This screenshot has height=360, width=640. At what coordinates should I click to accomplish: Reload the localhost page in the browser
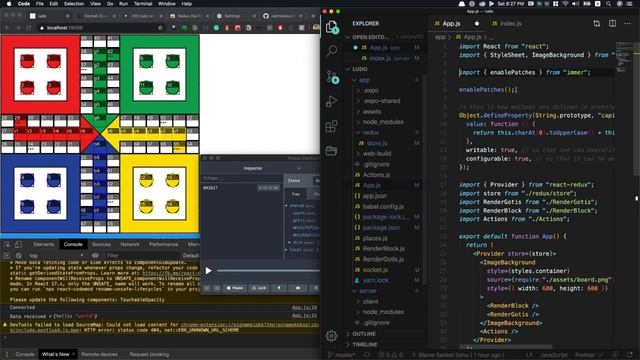point(29,28)
